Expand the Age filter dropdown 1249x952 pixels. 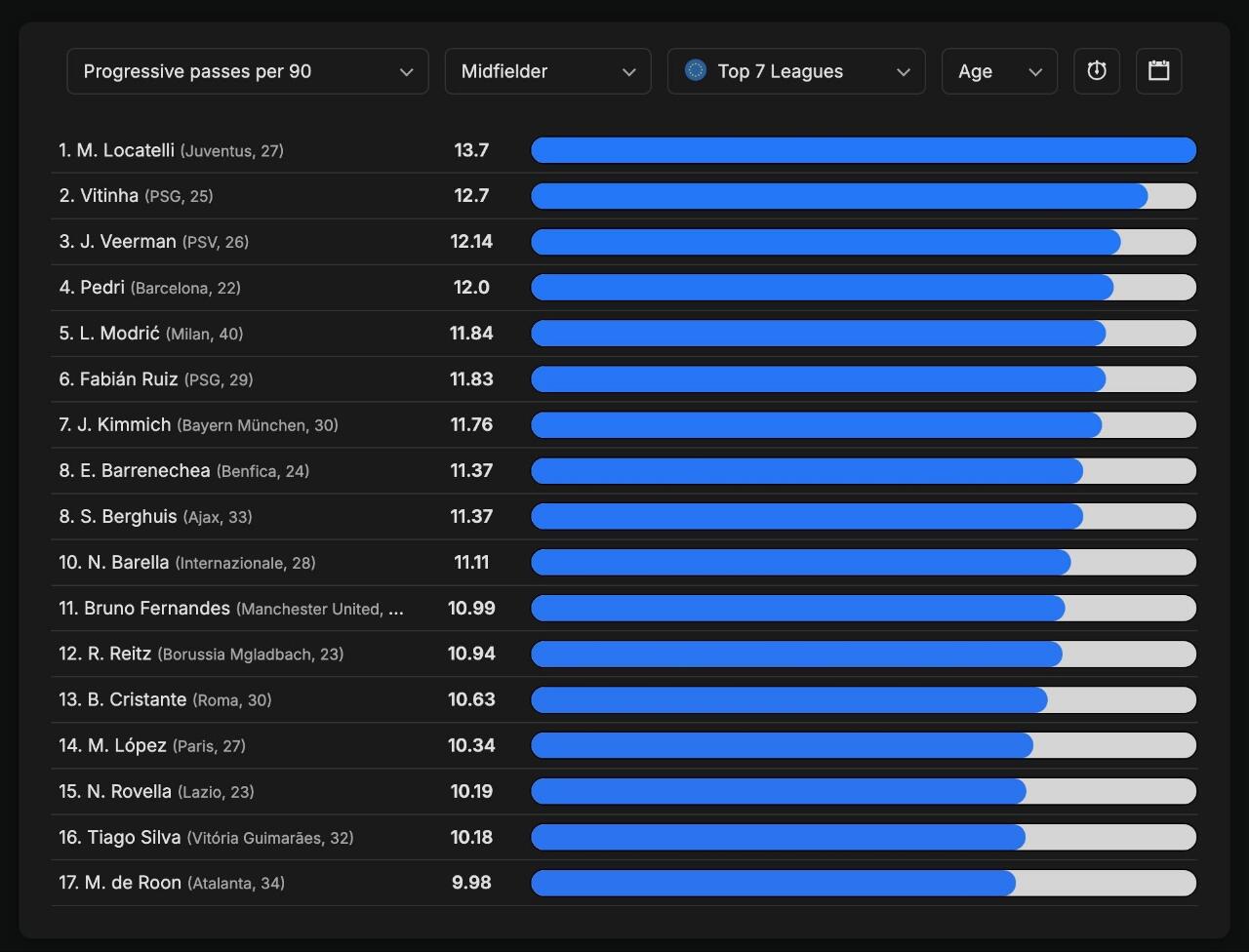(x=998, y=71)
